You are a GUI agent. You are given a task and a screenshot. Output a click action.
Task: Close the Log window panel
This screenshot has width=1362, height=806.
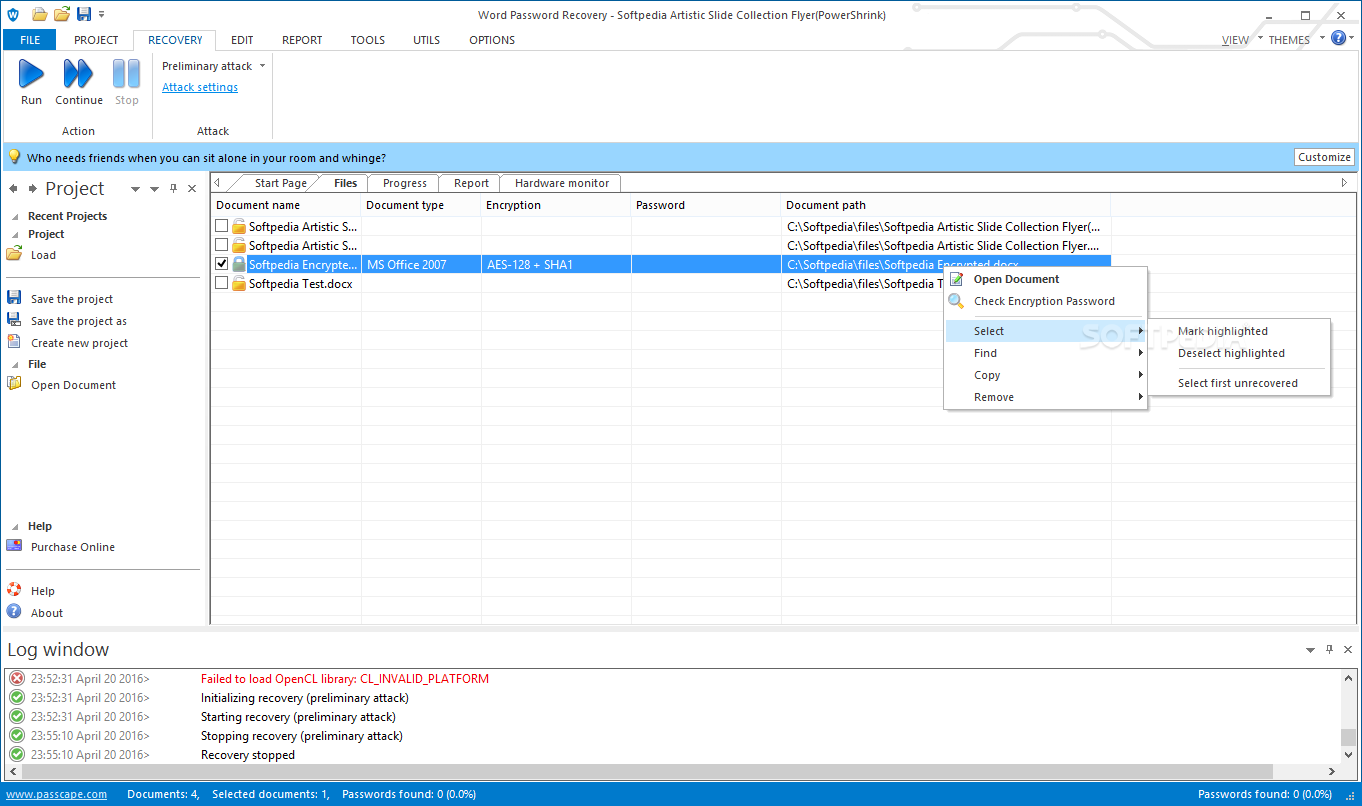click(x=1348, y=650)
